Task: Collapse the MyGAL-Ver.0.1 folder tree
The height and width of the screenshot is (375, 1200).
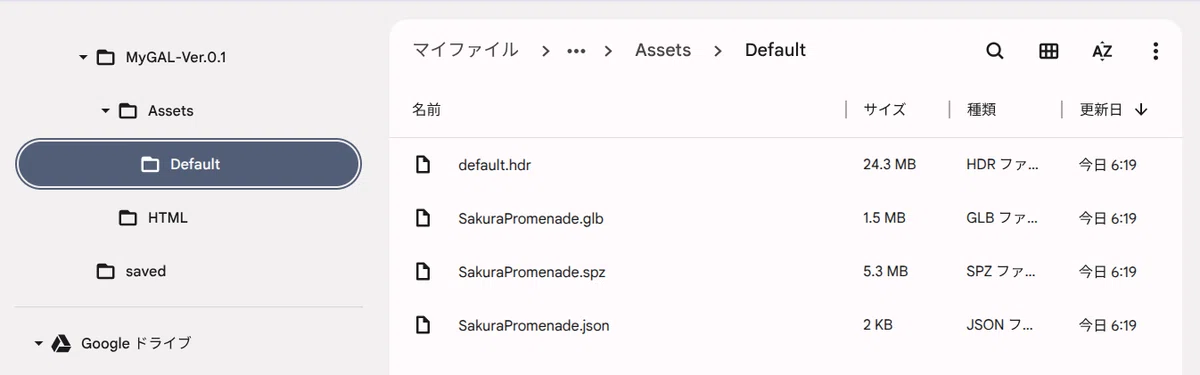Action: [x=83, y=57]
